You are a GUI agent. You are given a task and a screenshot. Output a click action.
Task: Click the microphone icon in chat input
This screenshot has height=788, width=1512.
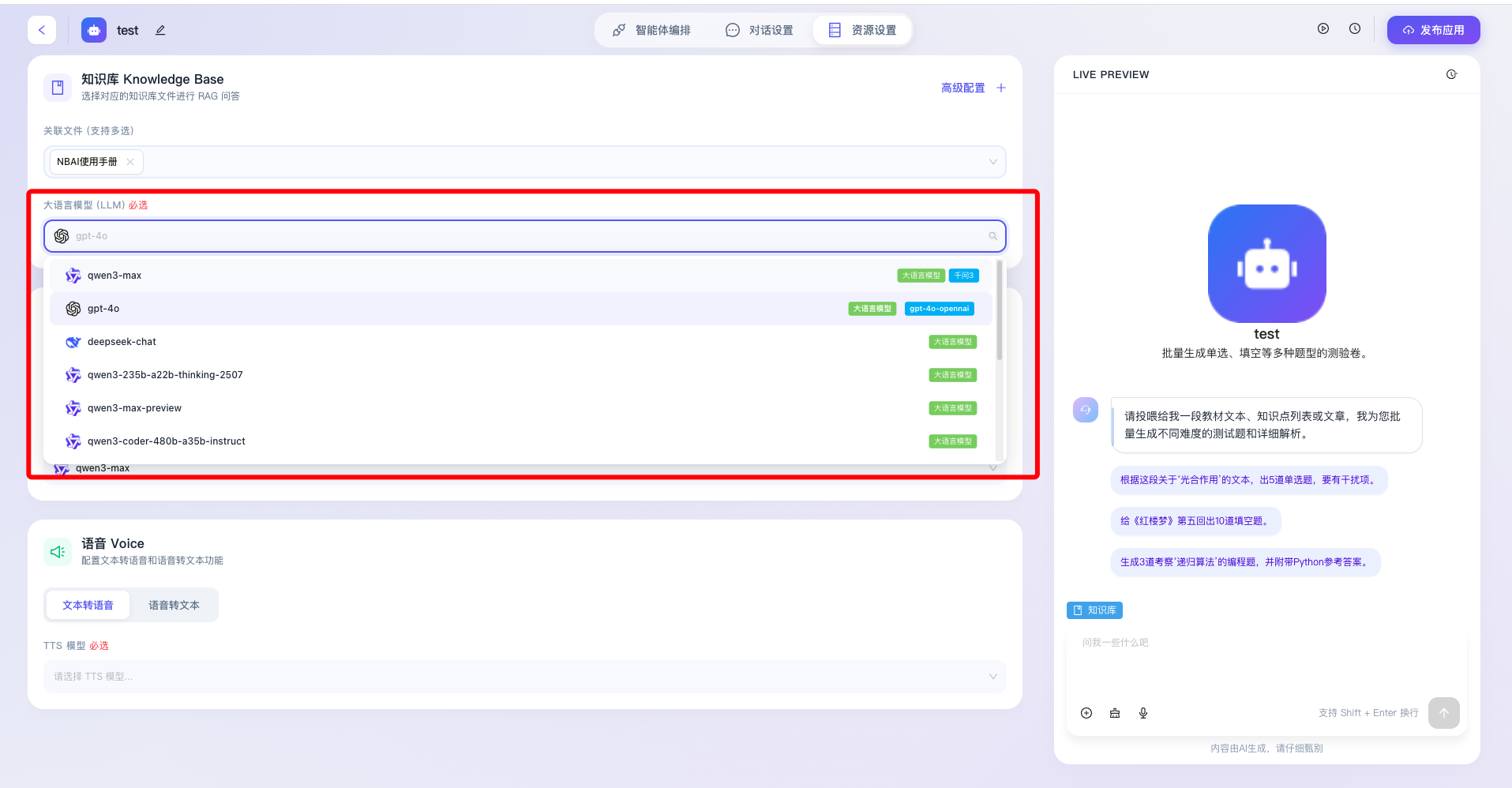click(x=1143, y=713)
